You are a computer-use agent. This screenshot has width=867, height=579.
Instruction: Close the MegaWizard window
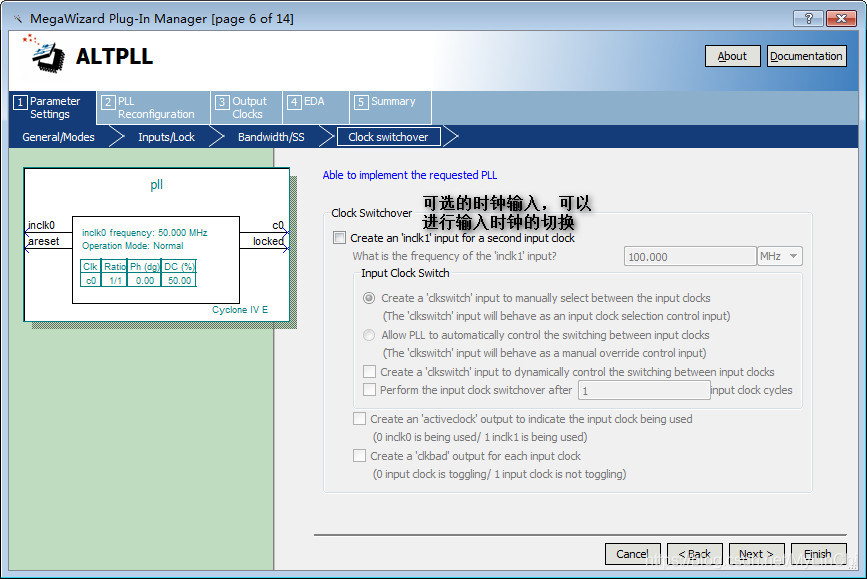pyautogui.click(x=840, y=18)
